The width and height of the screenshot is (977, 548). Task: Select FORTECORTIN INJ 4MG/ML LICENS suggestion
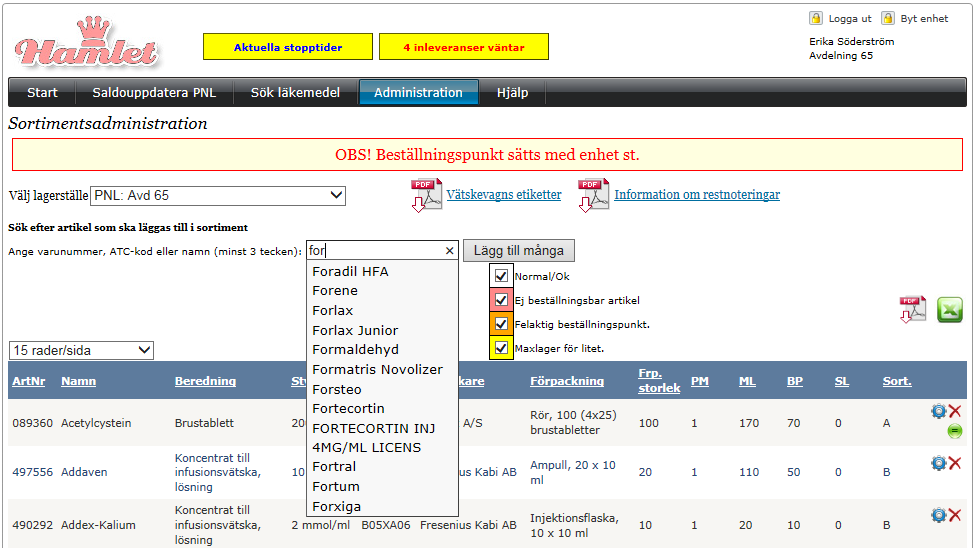[x=374, y=438]
